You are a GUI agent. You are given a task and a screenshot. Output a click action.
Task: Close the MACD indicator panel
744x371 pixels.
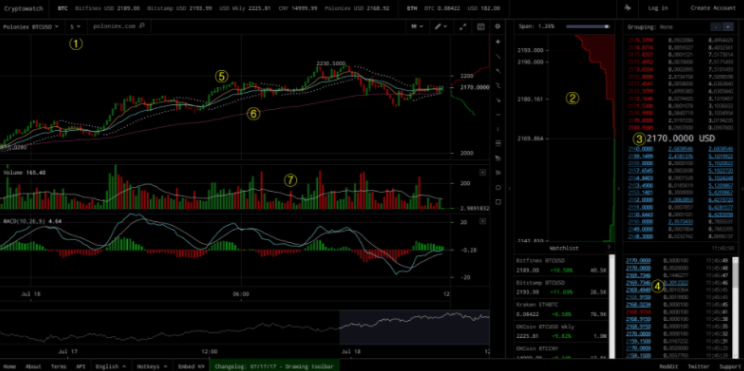483,221
